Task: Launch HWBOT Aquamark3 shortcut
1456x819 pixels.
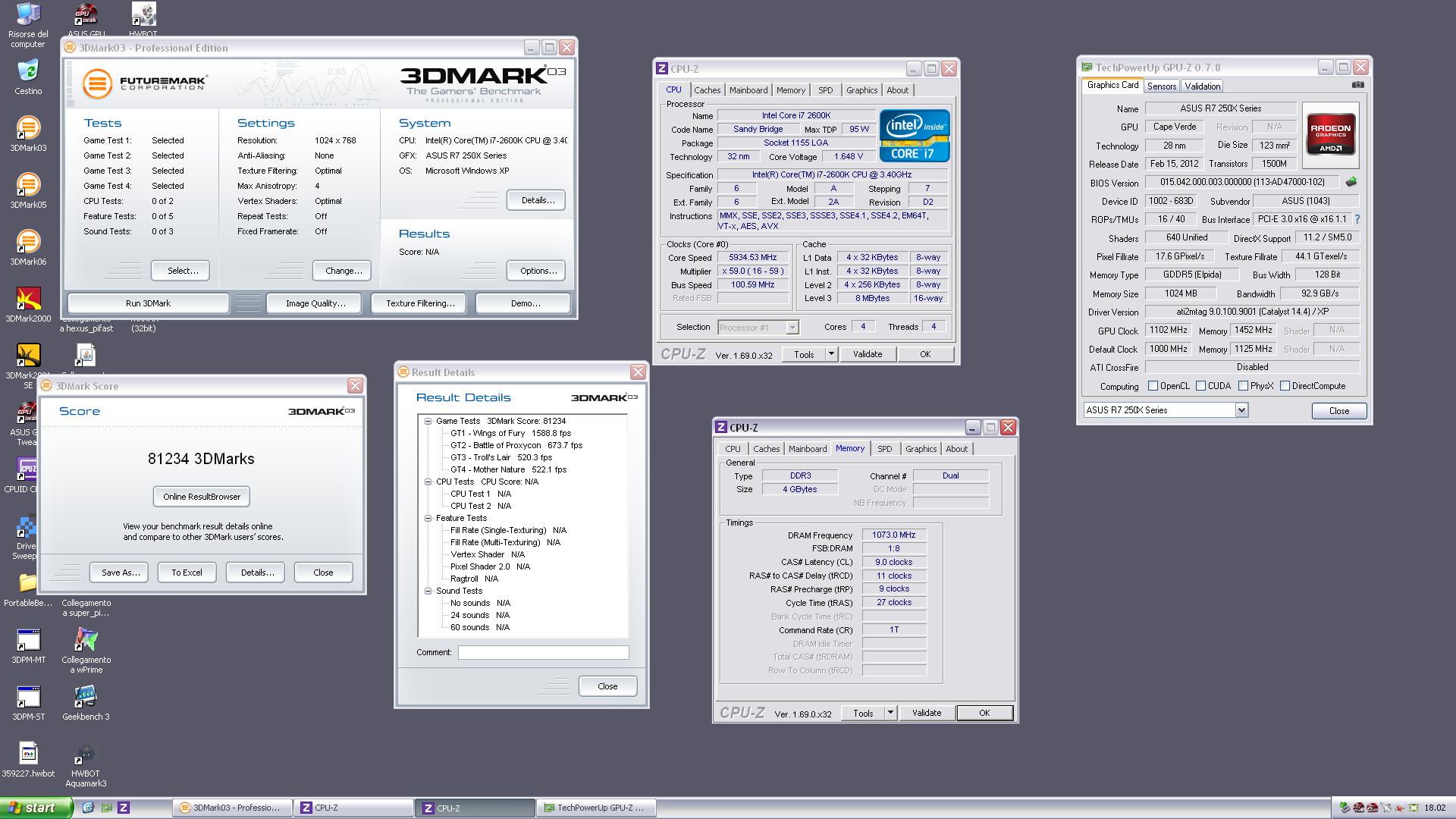Action: click(86, 764)
